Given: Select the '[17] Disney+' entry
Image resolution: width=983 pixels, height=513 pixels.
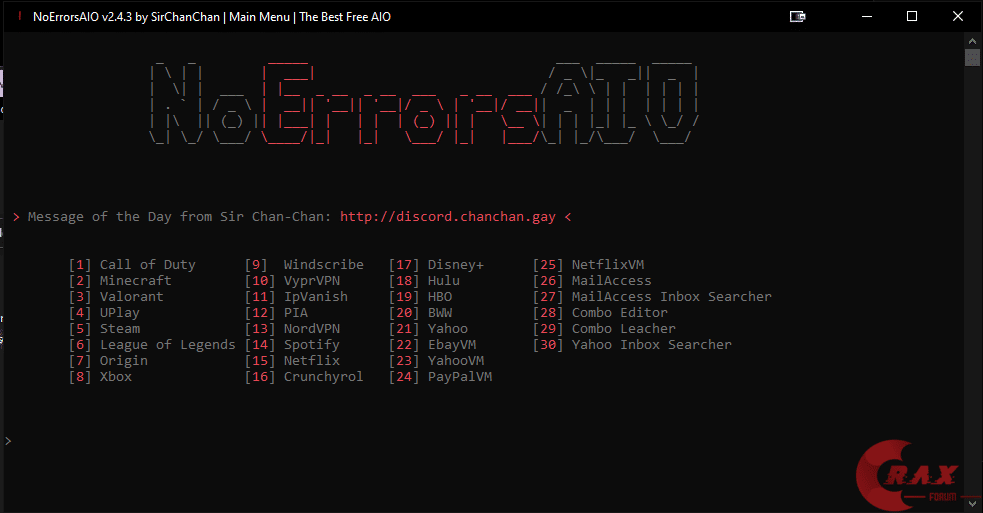Looking at the screenshot, I should point(436,265).
